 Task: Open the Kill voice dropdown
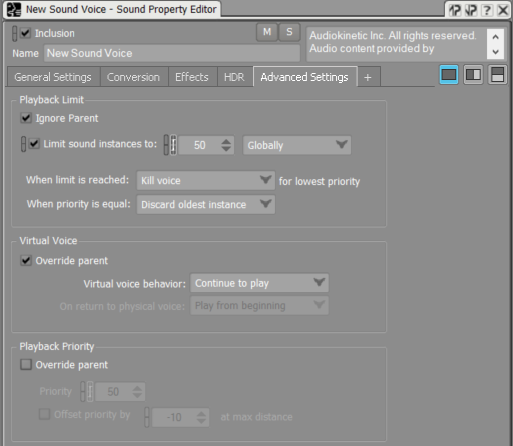click(206, 180)
